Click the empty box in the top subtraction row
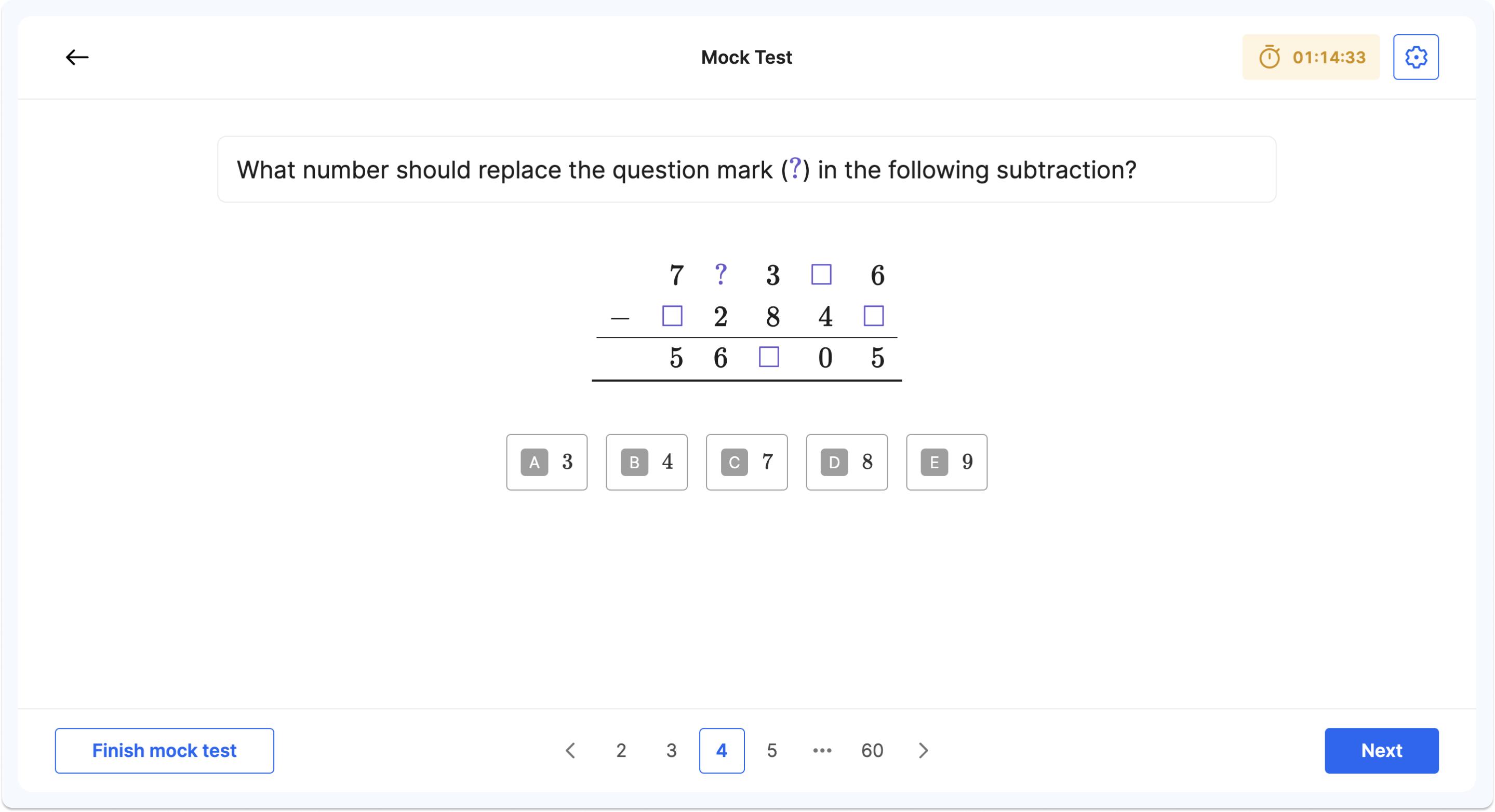The image size is (1495, 812). 822,275
